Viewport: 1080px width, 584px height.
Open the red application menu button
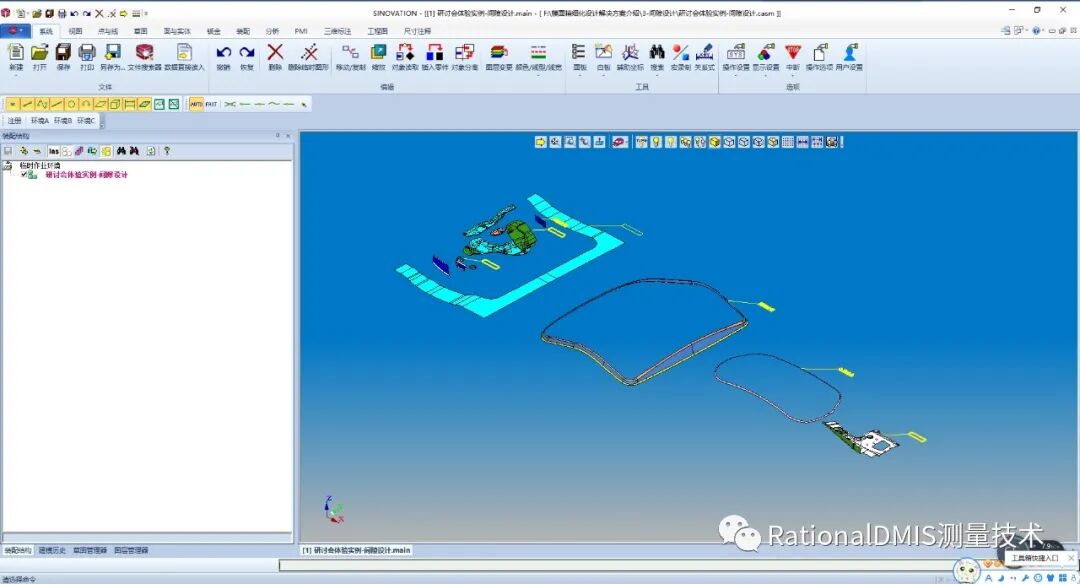(15, 30)
